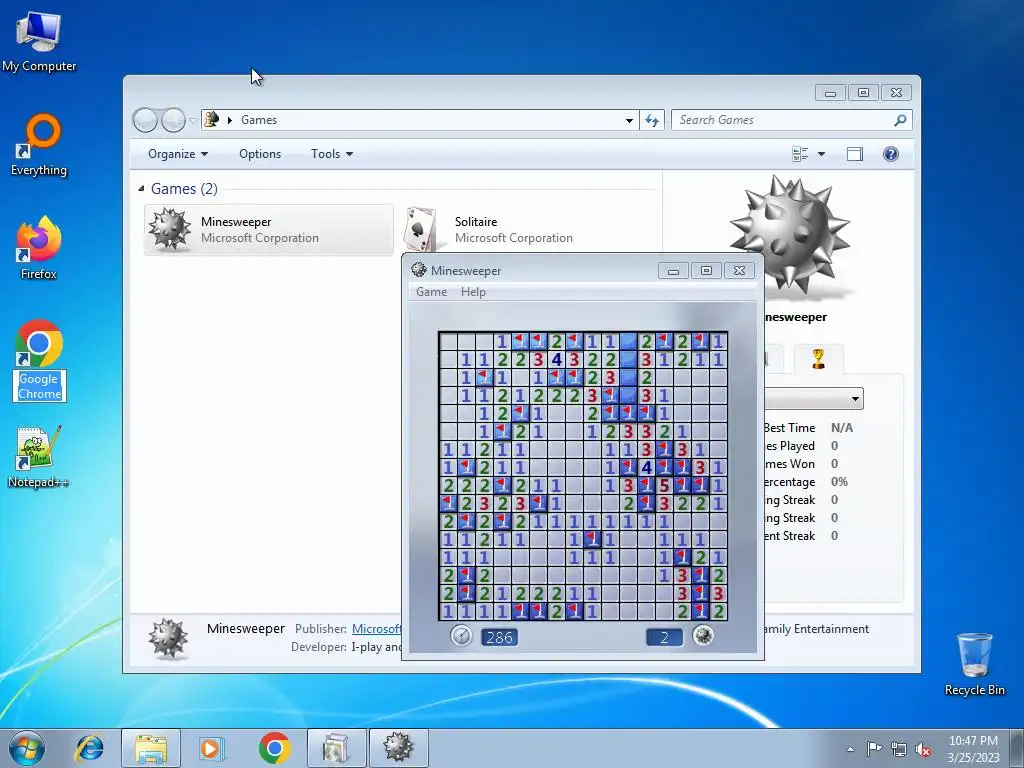Click the Forward button in Games window
The width and height of the screenshot is (1024, 768).
point(173,120)
